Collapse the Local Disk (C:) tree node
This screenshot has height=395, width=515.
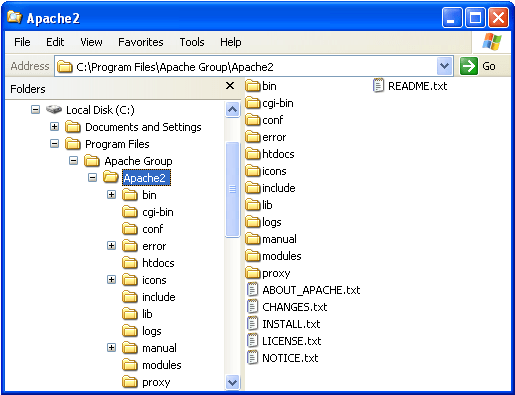click(x=35, y=109)
